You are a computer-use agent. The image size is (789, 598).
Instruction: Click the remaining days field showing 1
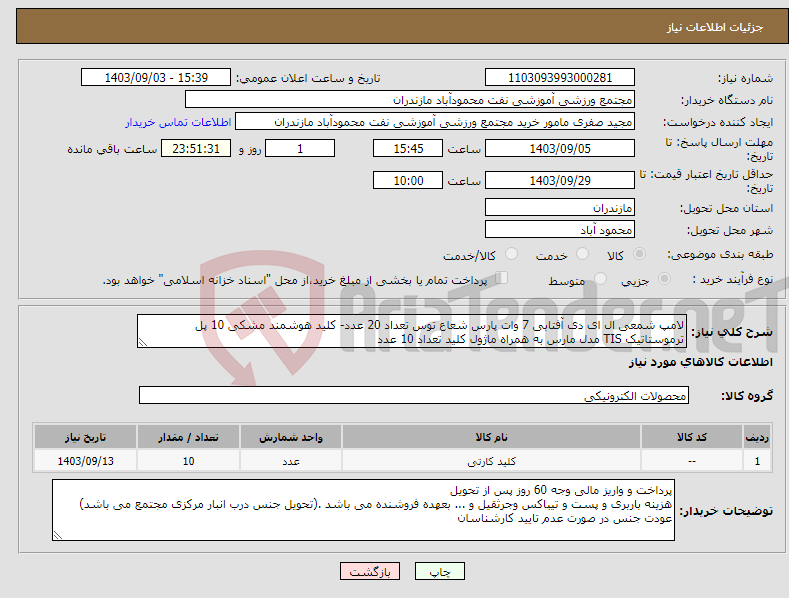[x=300, y=148]
